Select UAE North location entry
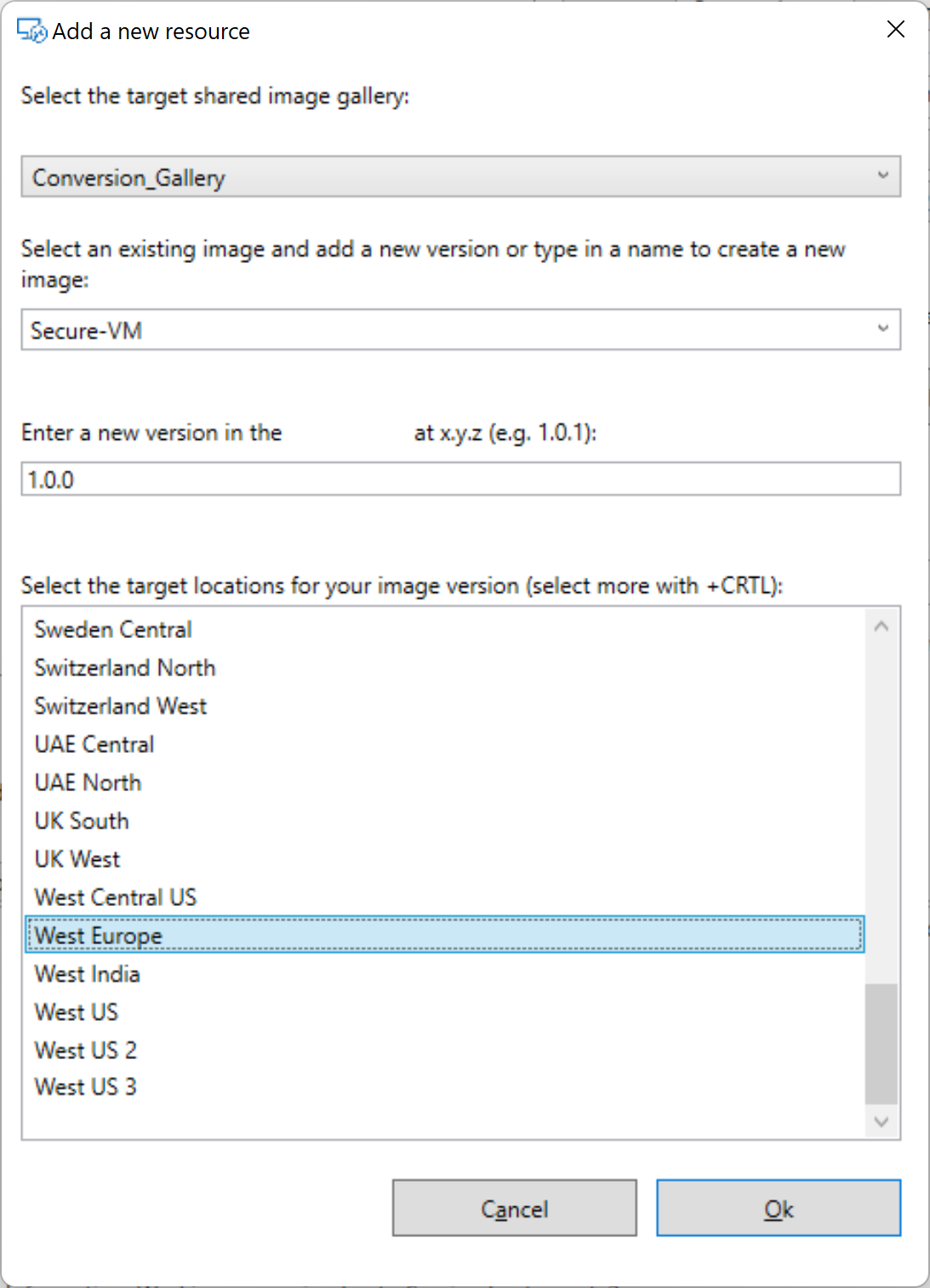Viewport: 930px width, 1288px height. click(444, 783)
